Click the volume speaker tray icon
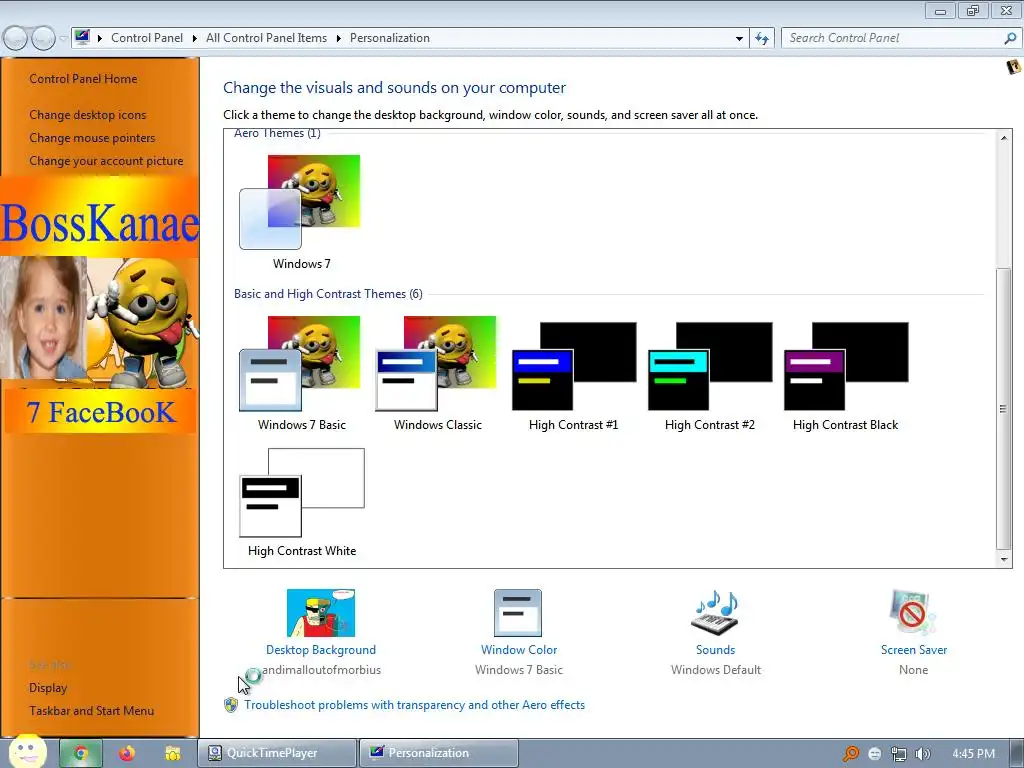Screen dimensions: 1024x768 click(x=922, y=754)
